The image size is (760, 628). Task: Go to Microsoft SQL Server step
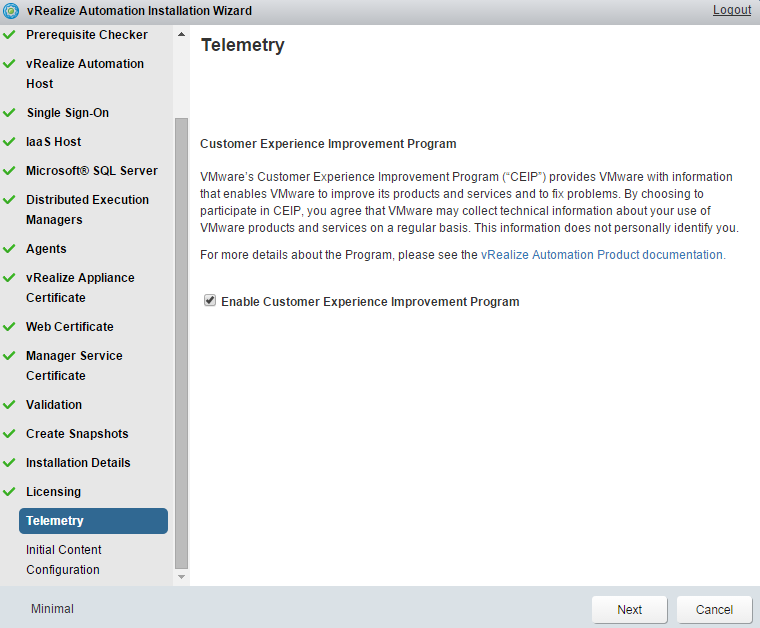91,171
